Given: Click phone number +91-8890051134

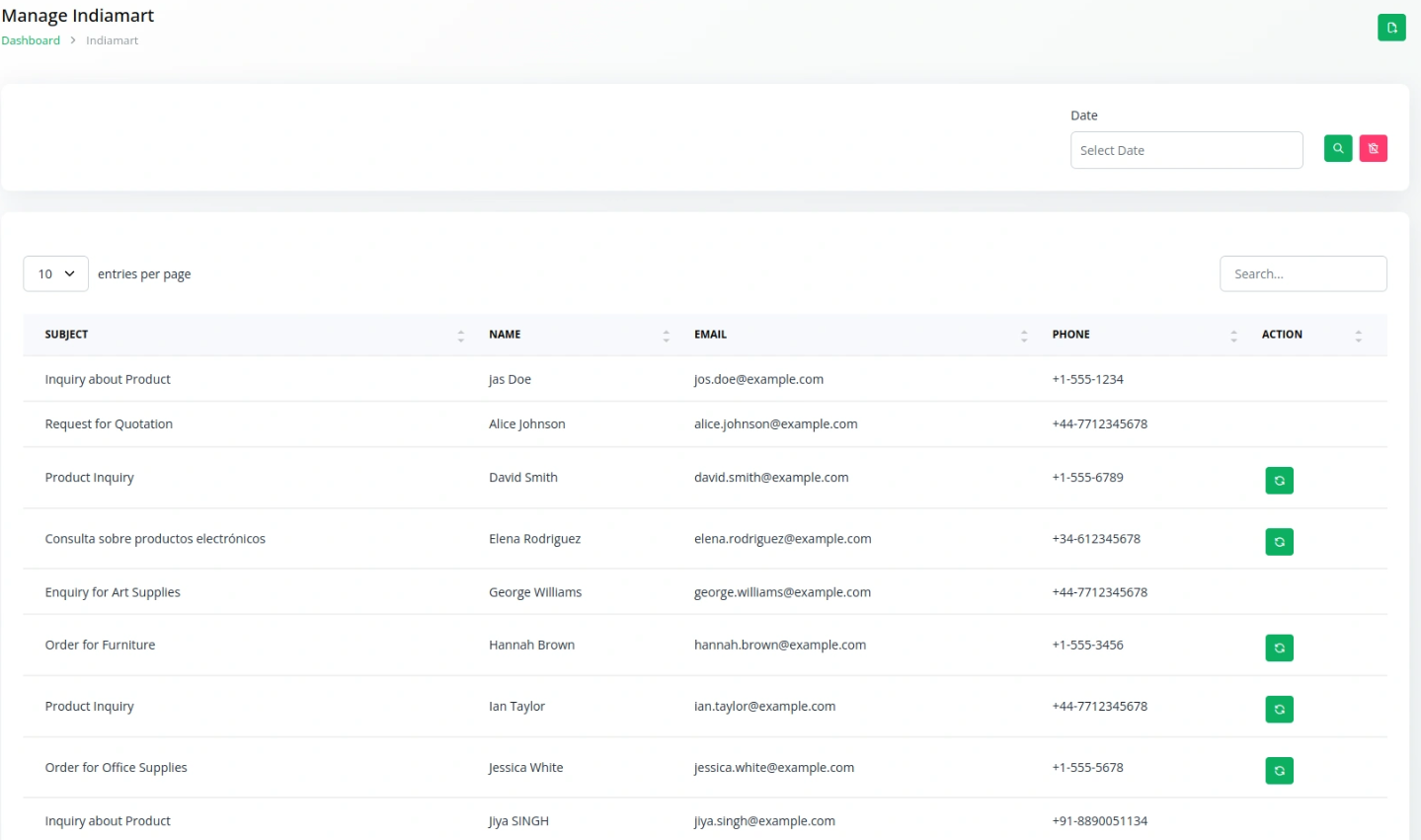Looking at the screenshot, I should coord(1100,821).
